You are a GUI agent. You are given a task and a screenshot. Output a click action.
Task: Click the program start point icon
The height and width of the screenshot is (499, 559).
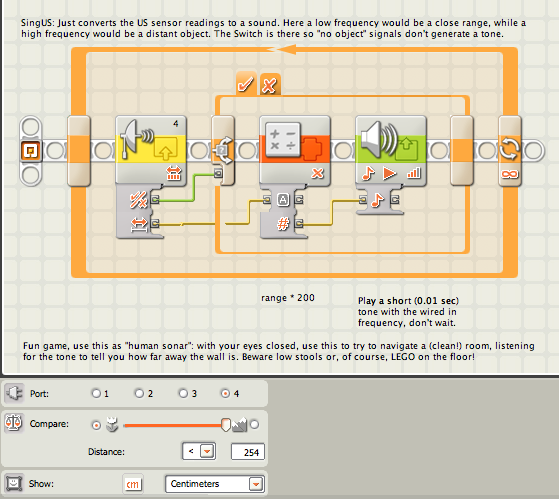click(31, 151)
